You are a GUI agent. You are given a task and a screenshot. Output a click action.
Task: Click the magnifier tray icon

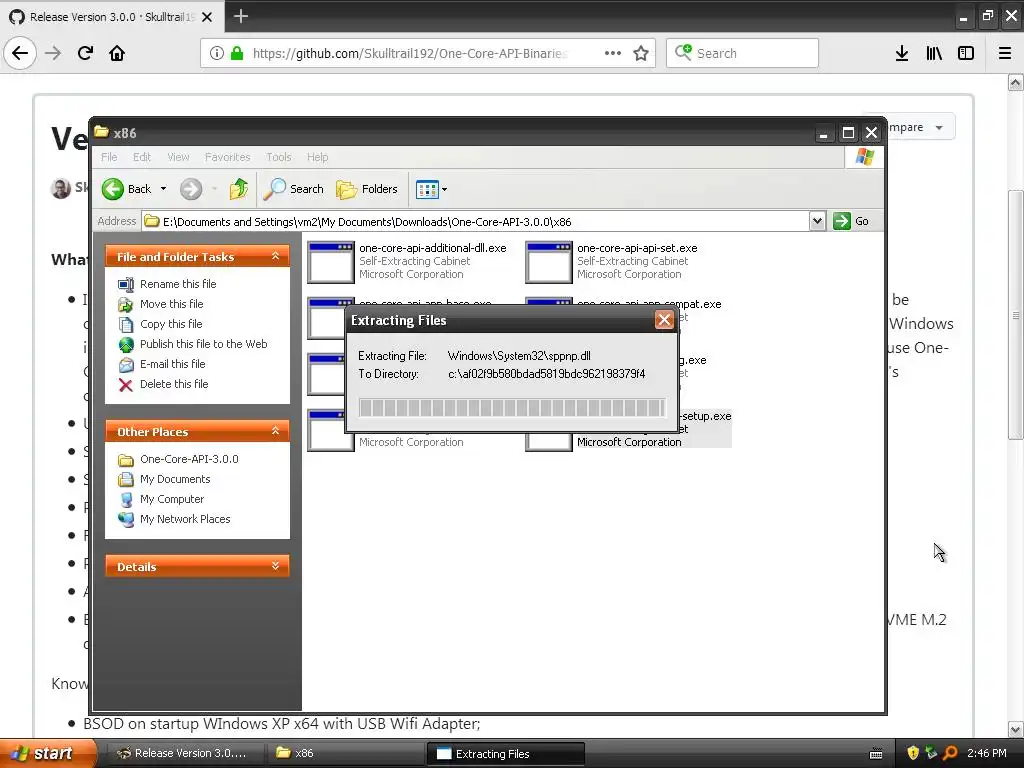coord(950,753)
